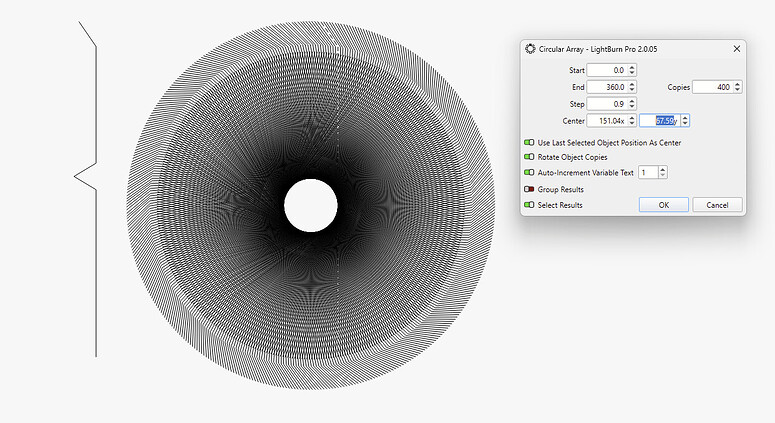Click the white center hole of array
Image resolution: width=775 pixels, height=423 pixels.
coord(311,206)
